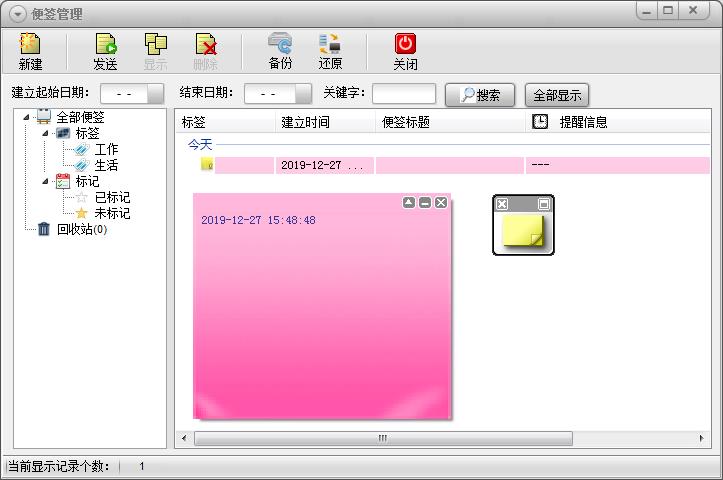The width and height of the screenshot is (723, 480).
Task: Maximize the 便签管理 window
Action: coord(668,11)
